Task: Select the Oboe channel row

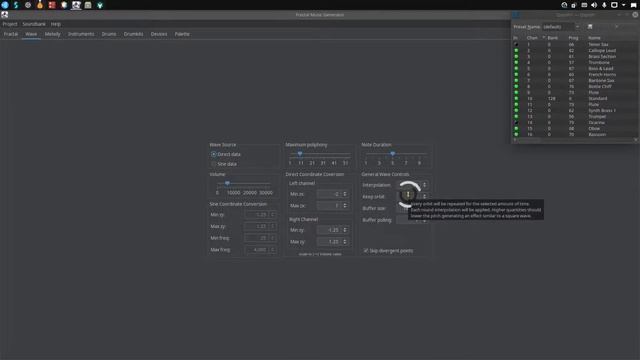Action: click(575, 128)
